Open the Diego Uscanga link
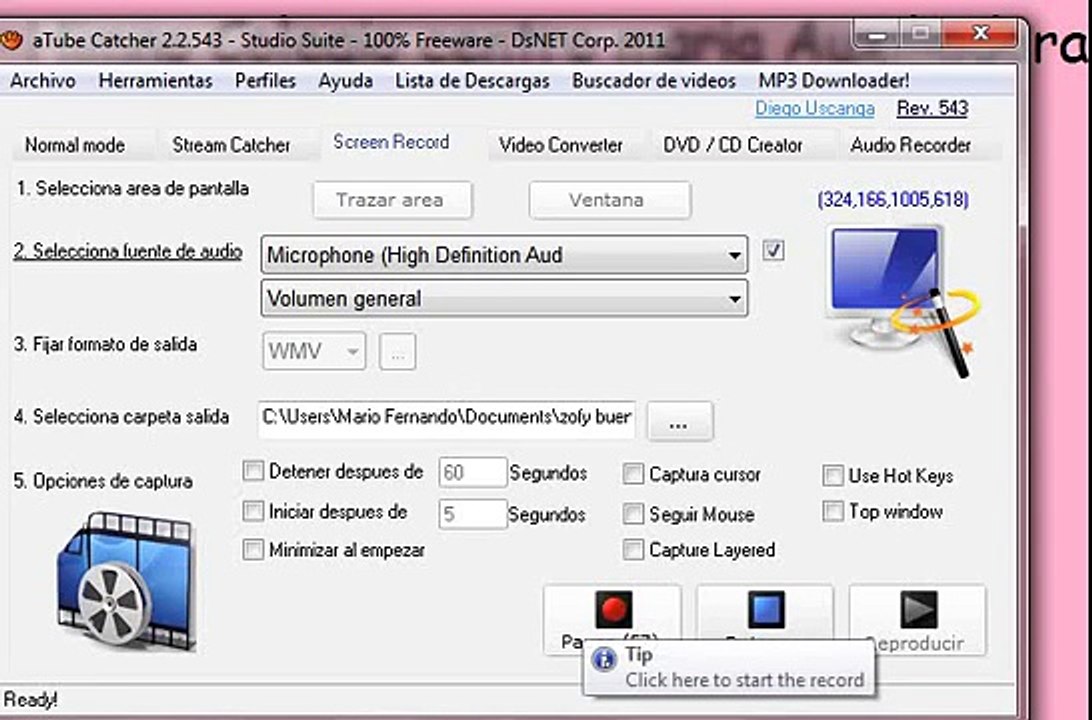This screenshot has width=1092, height=720. click(x=815, y=108)
